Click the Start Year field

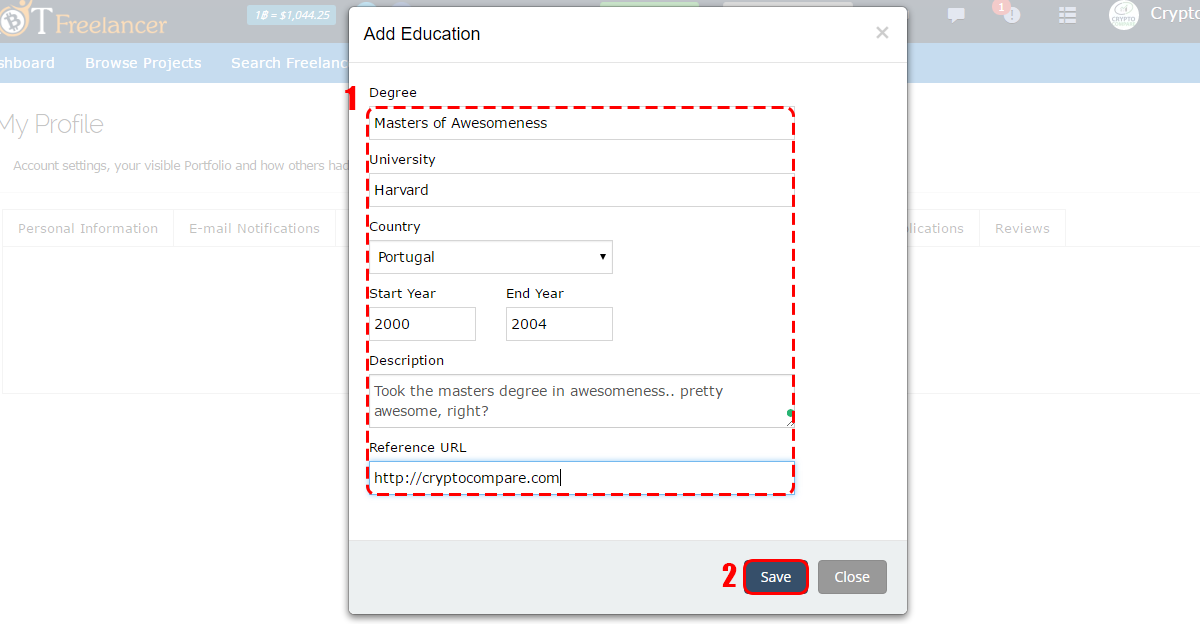coord(422,324)
